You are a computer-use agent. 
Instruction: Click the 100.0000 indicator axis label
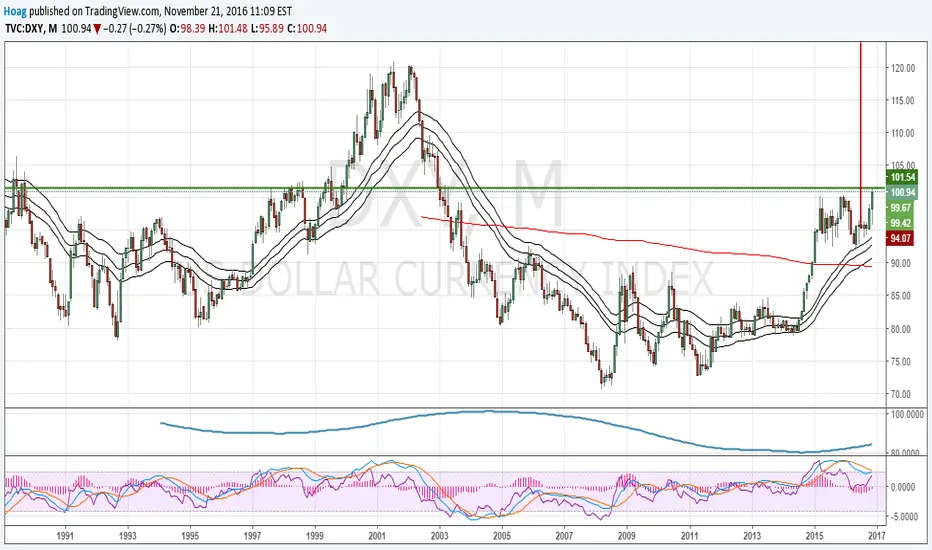click(x=907, y=414)
